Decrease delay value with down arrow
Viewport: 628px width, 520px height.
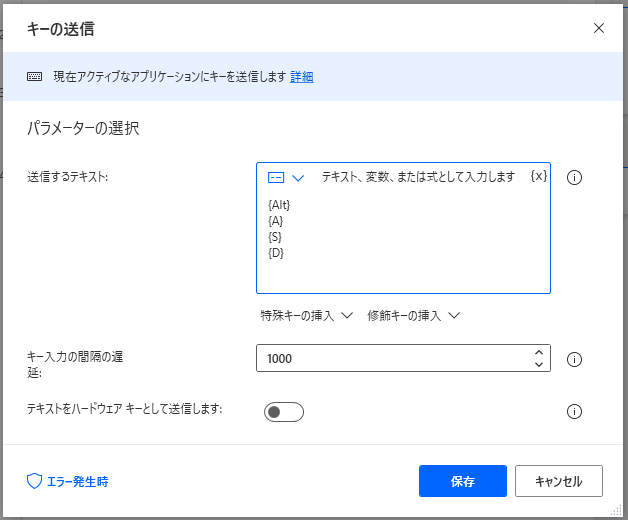(x=539, y=365)
